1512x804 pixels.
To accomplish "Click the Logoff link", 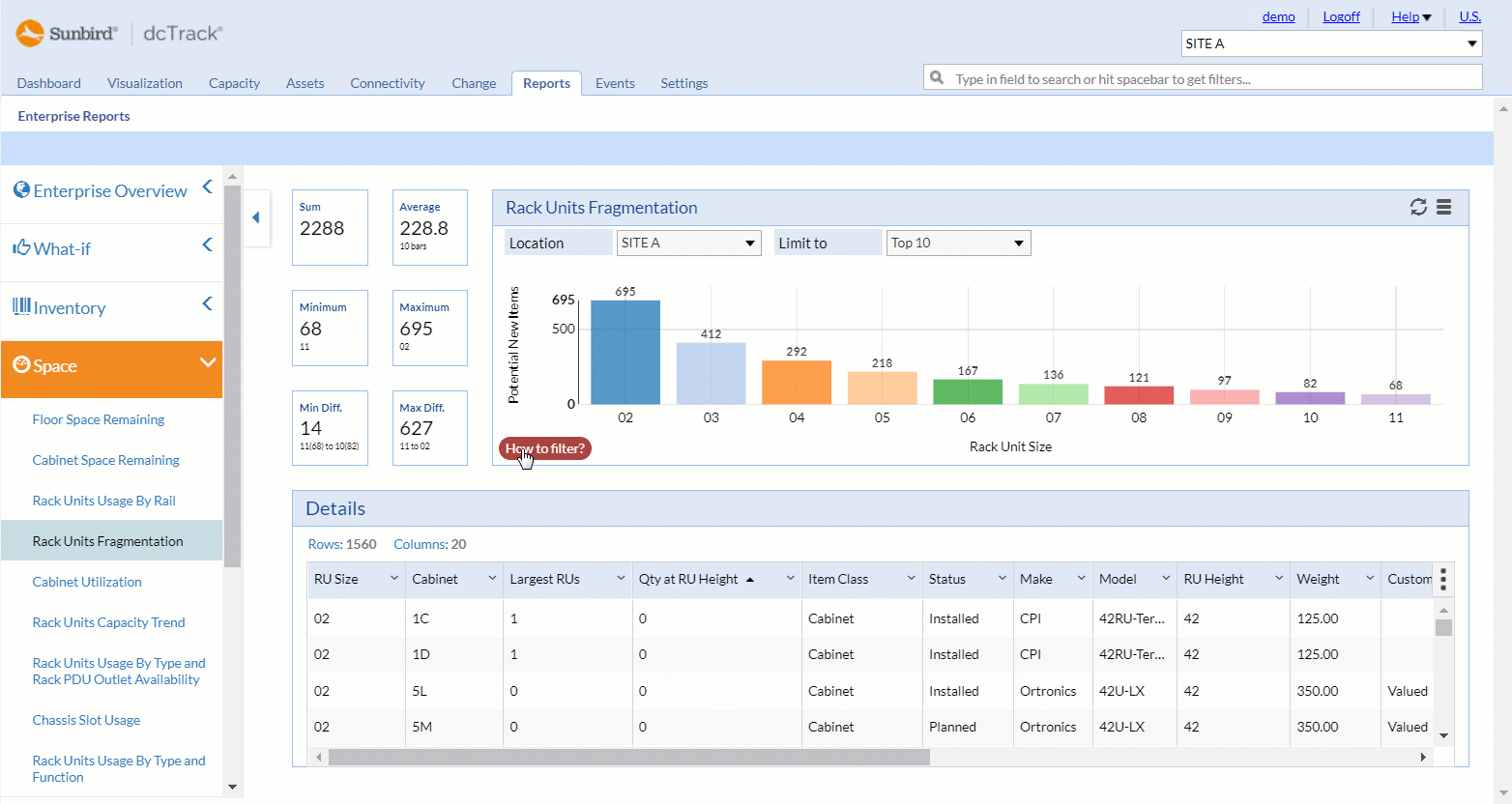I will pyautogui.click(x=1341, y=16).
